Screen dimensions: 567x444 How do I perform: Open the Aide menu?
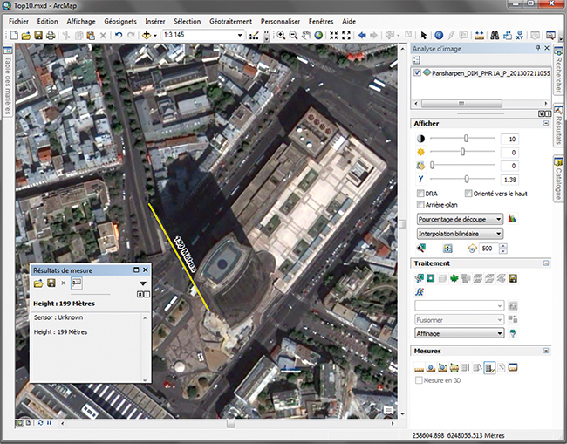(x=349, y=21)
